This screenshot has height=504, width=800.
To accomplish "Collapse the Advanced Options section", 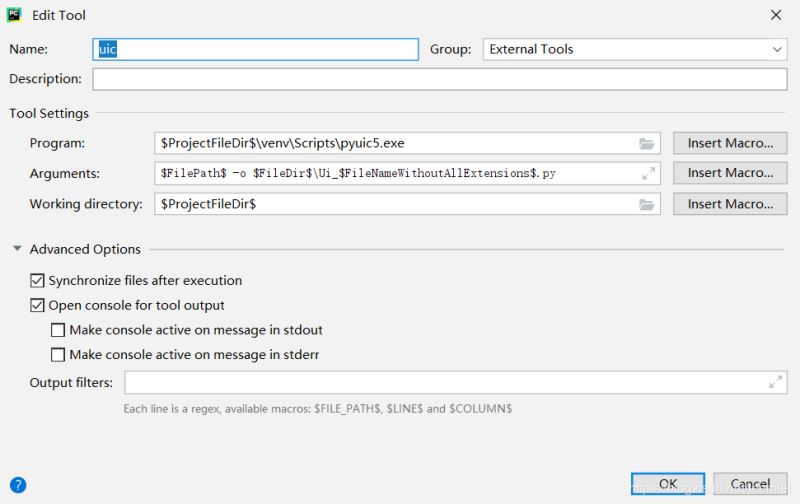I will click(17, 249).
